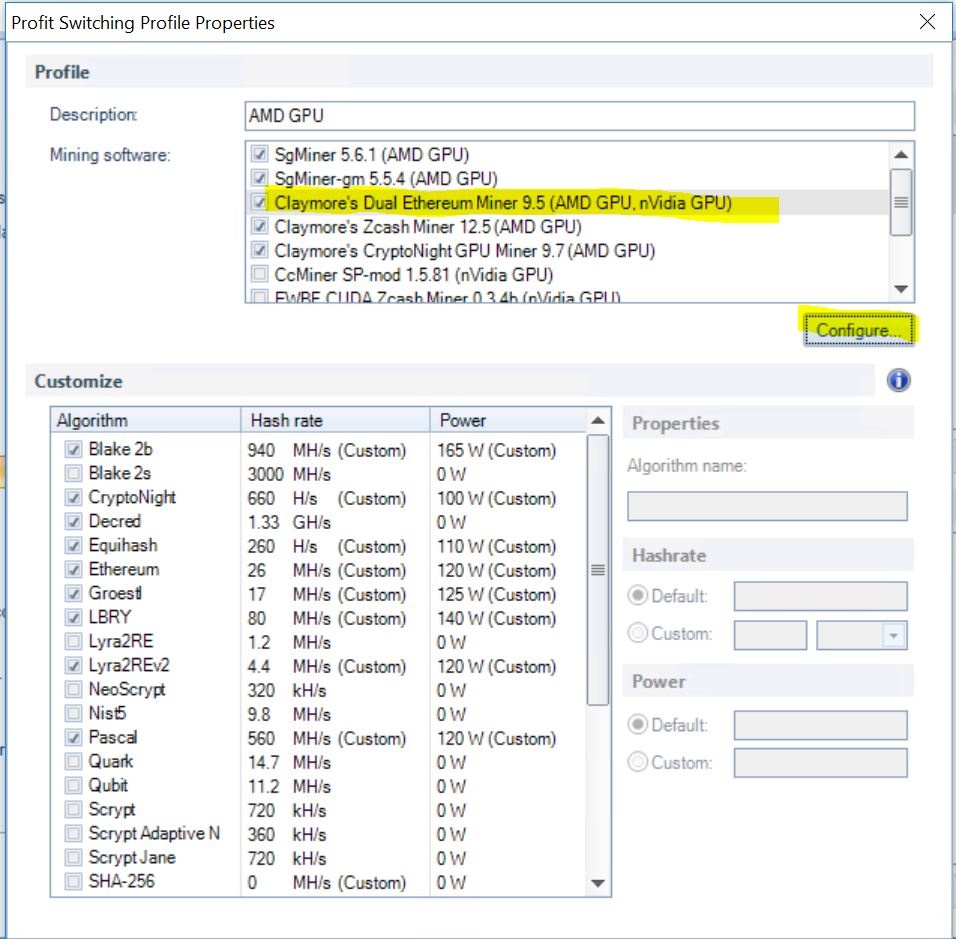Sort by the Power column header
This screenshot has width=956, height=939.
point(508,420)
